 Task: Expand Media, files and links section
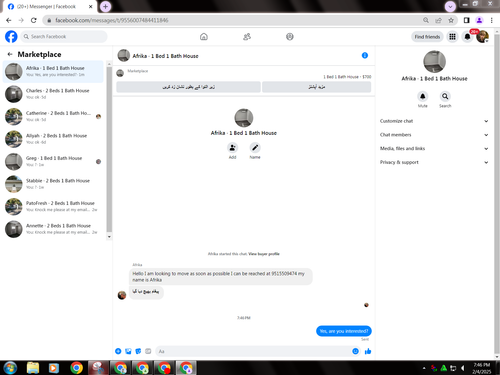click(x=434, y=148)
